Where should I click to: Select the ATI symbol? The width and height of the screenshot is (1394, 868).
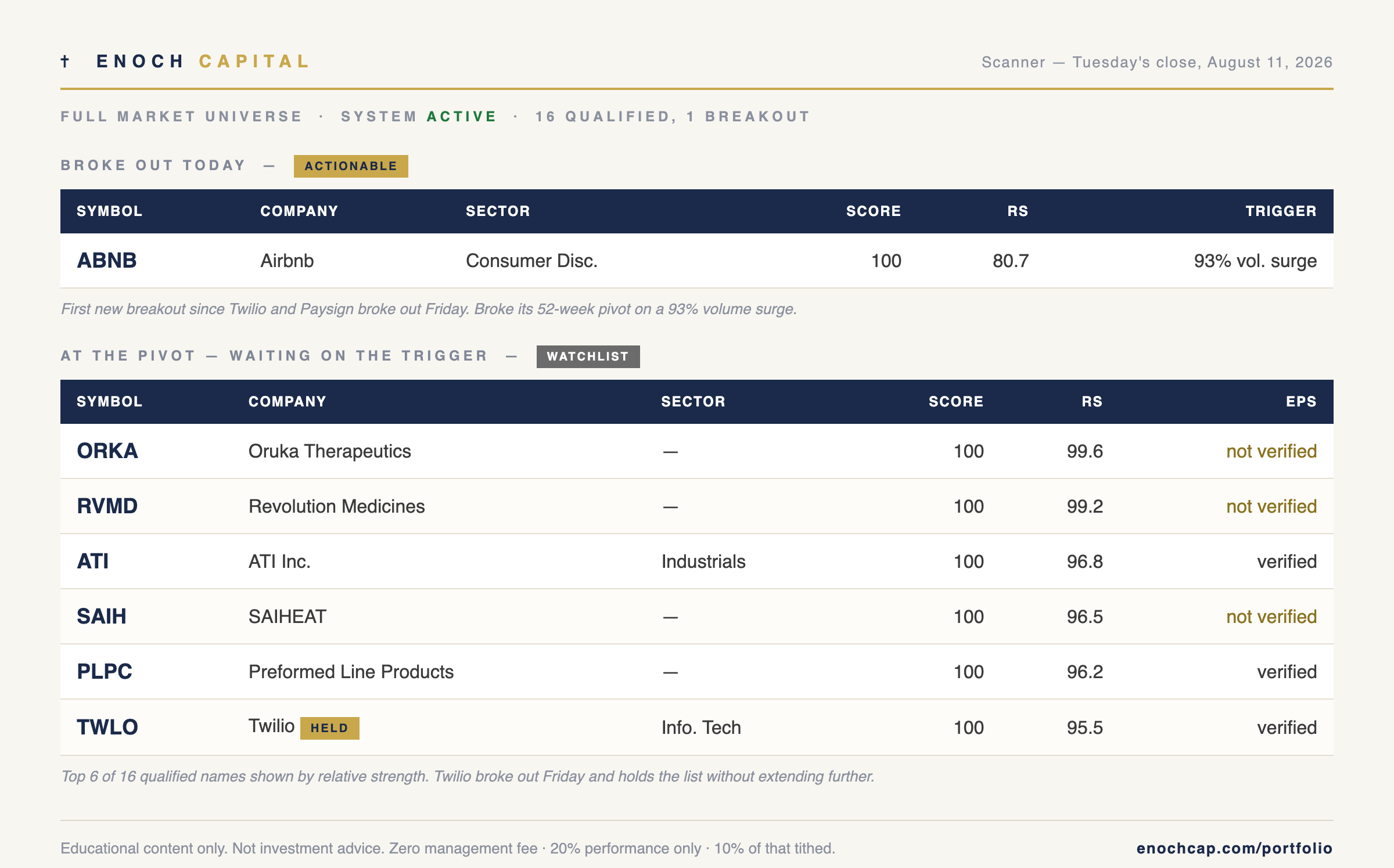pyautogui.click(x=93, y=561)
